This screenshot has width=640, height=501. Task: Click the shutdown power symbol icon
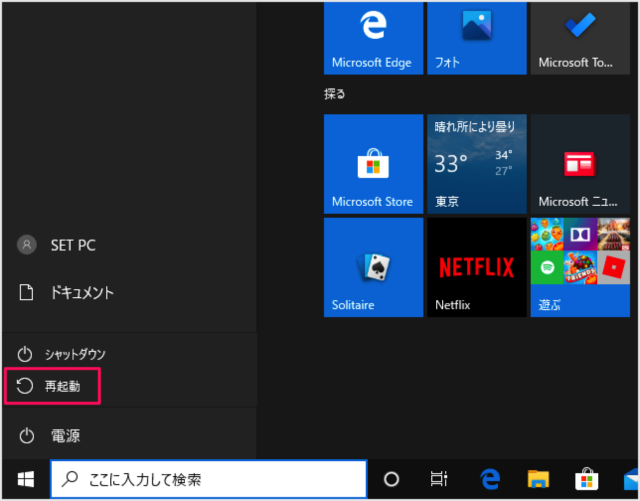tap(25, 354)
